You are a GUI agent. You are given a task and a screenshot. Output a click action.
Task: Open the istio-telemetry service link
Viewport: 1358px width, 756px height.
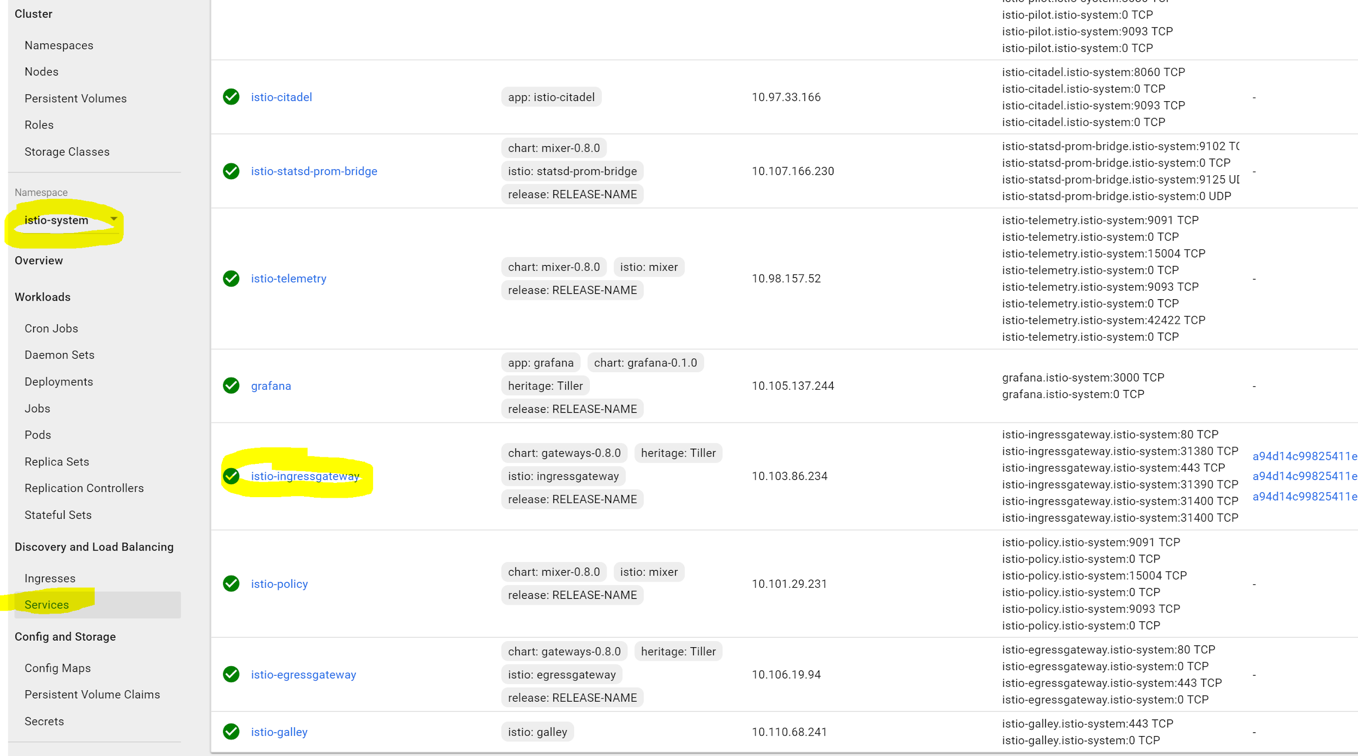pos(289,279)
